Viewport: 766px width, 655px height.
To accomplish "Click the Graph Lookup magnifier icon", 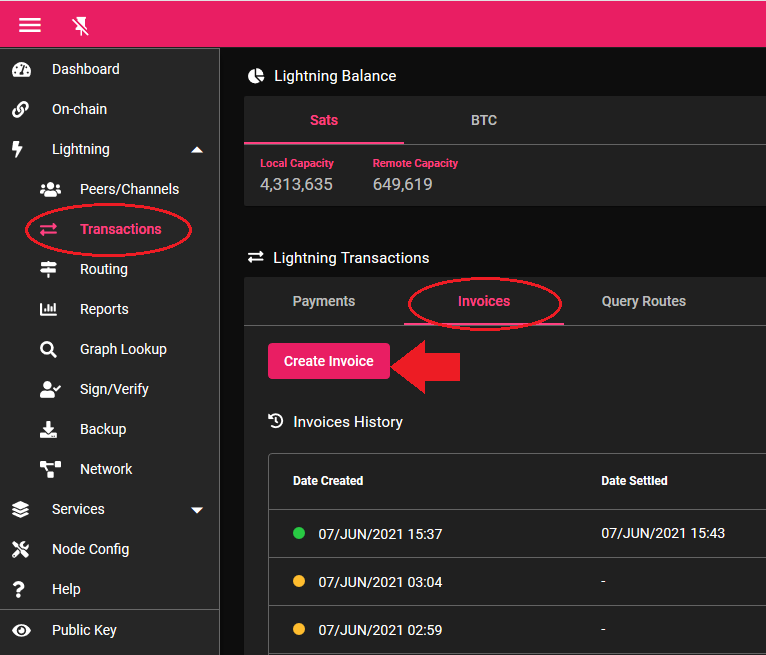I will pos(48,349).
